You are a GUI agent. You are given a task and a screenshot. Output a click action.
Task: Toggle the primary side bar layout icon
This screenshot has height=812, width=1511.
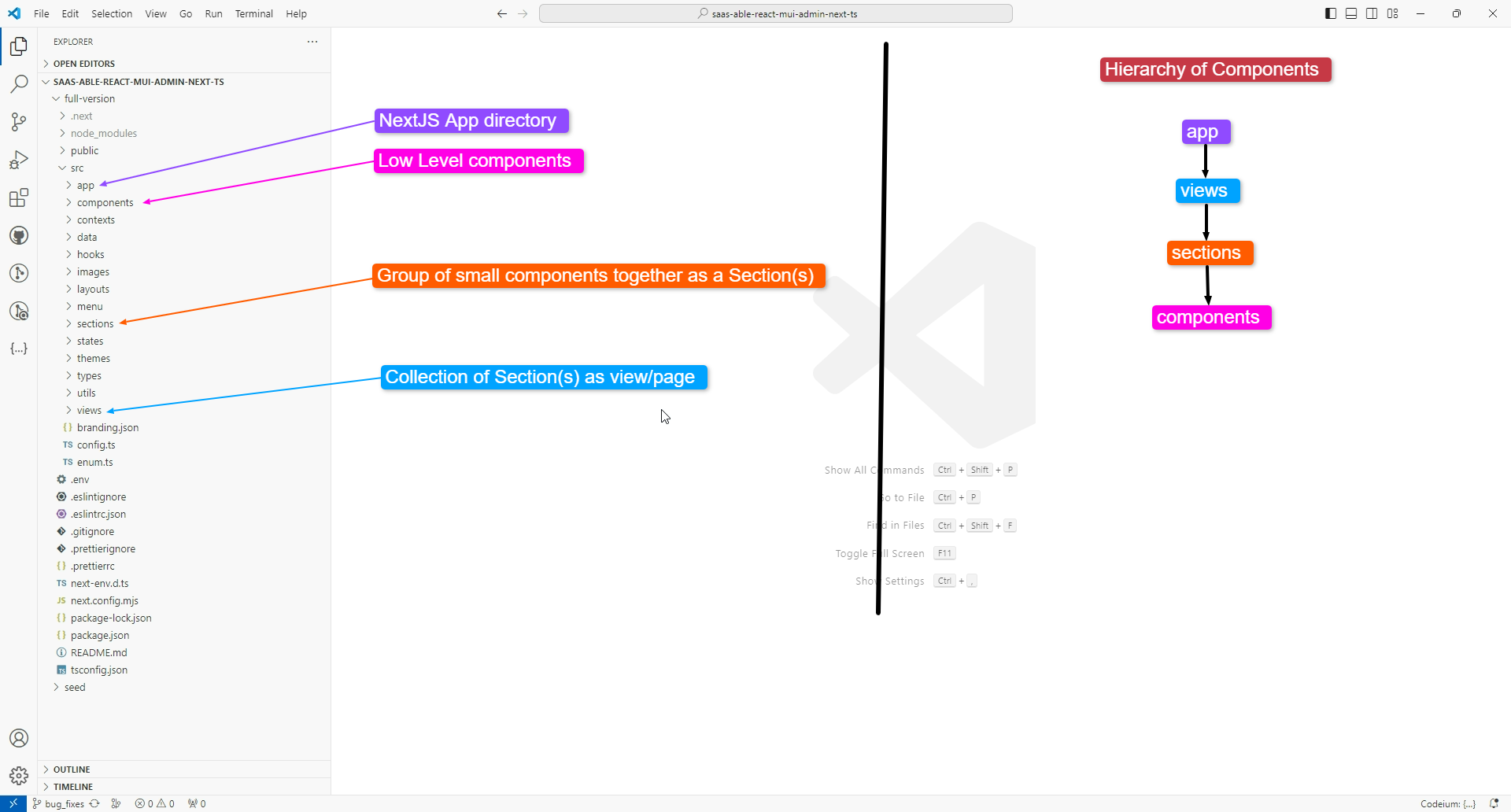pos(1331,13)
